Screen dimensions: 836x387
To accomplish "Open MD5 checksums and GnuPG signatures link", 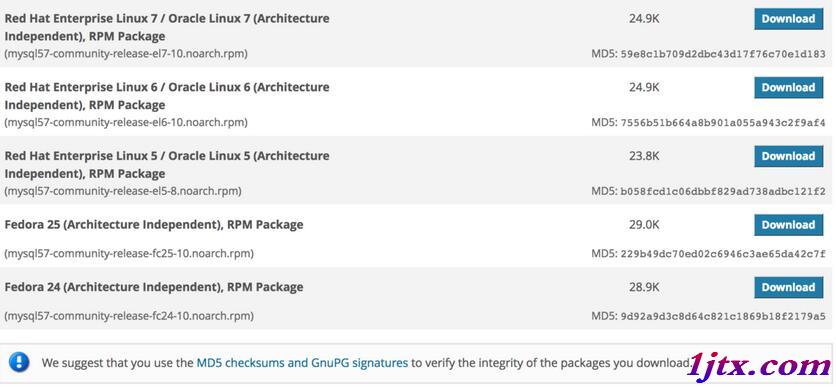I will (302, 364).
